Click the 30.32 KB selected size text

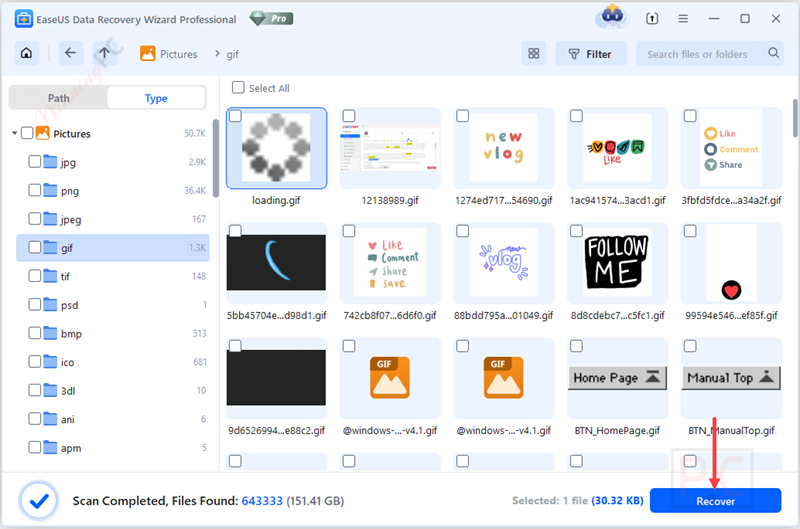click(617, 501)
